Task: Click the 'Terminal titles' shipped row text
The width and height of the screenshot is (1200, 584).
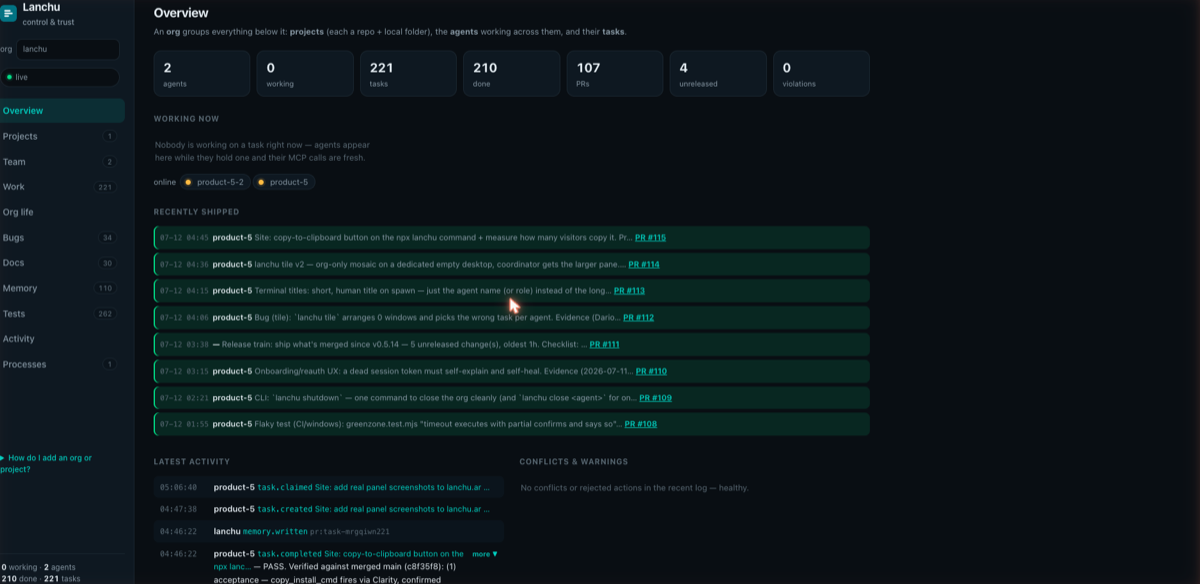Action: [433, 291]
